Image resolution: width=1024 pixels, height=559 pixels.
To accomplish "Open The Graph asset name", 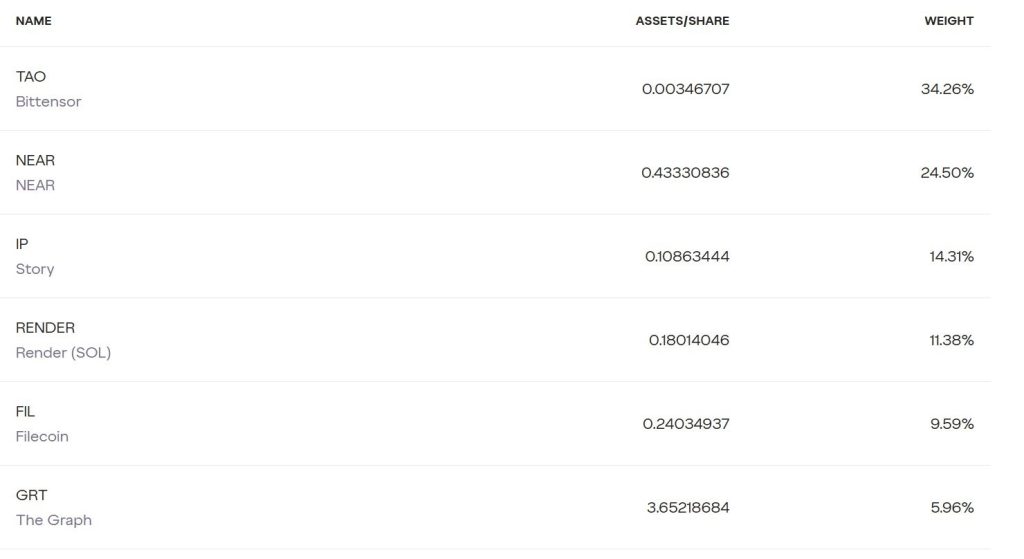I will [53, 520].
